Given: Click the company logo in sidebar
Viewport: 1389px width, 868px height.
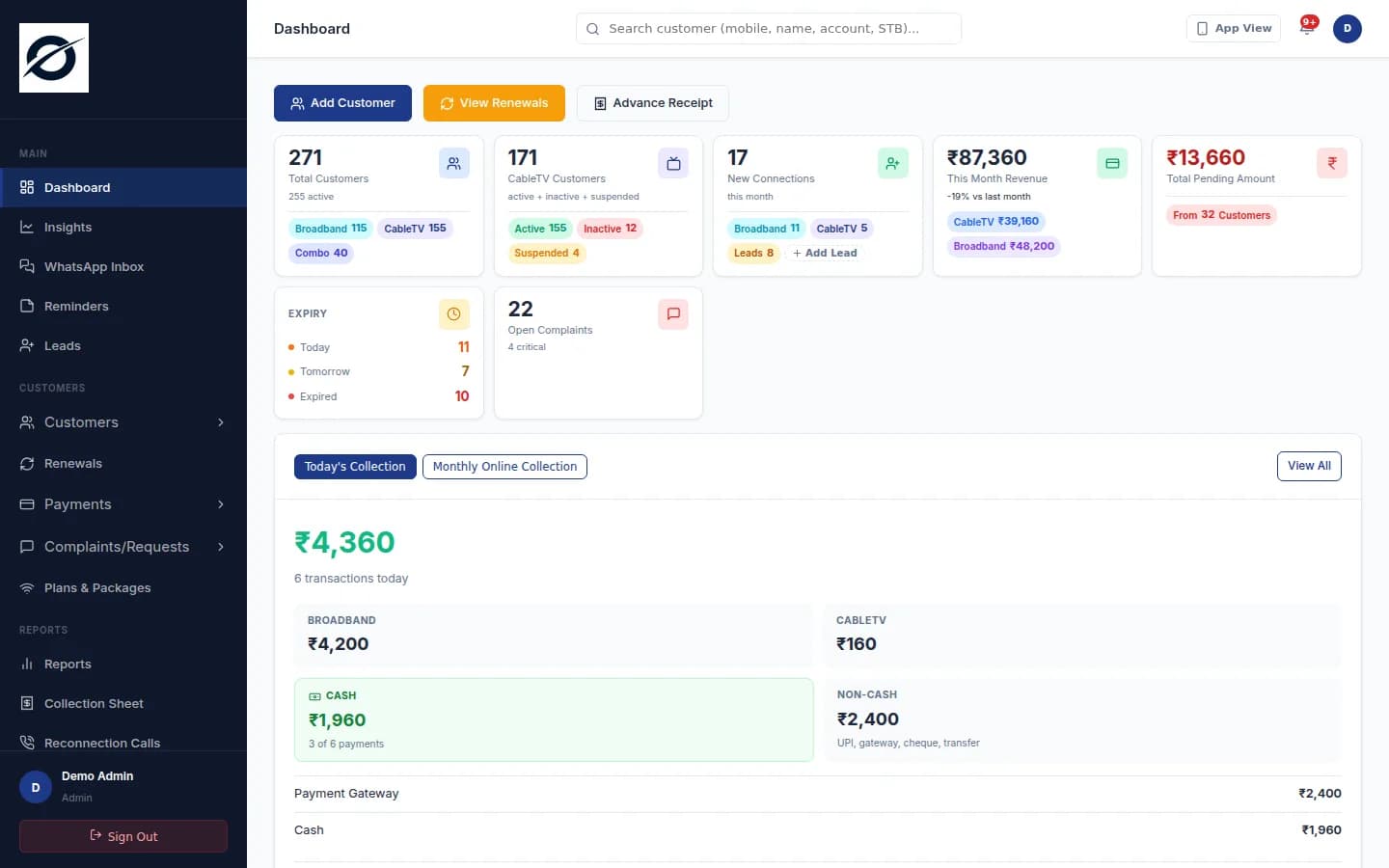Looking at the screenshot, I should tap(54, 58).
